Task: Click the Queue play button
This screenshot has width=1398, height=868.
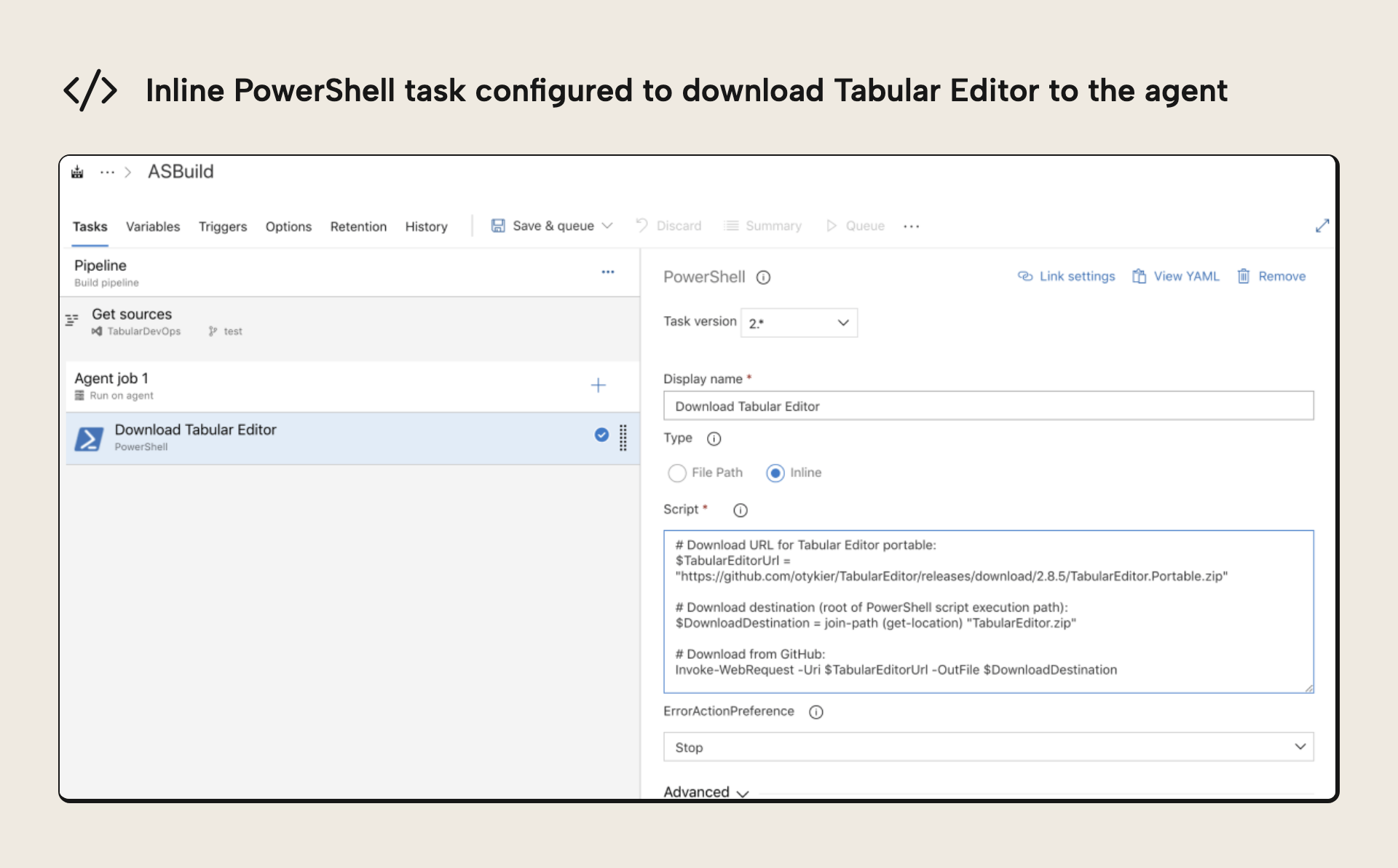Action: pyautogui.click(x=856, y=226)
